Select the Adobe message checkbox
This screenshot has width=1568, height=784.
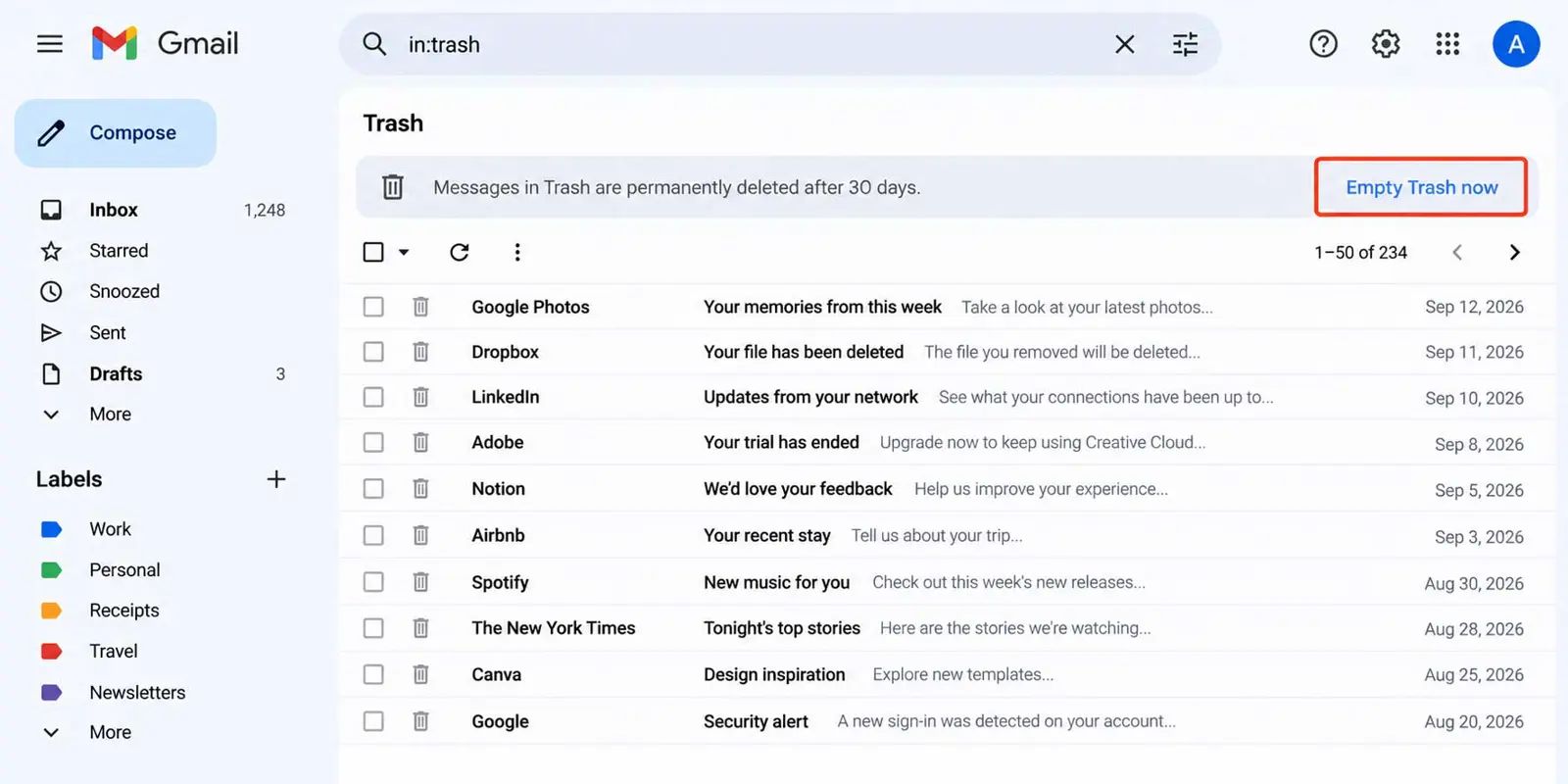pyautogui.click(x=373, y=442)
